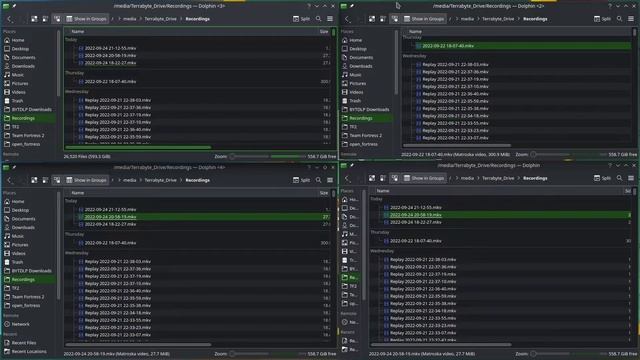The image size is (640, 360).
Task: Click Recordings breadcrumb in Dolphin <4>
Action: 198,180
